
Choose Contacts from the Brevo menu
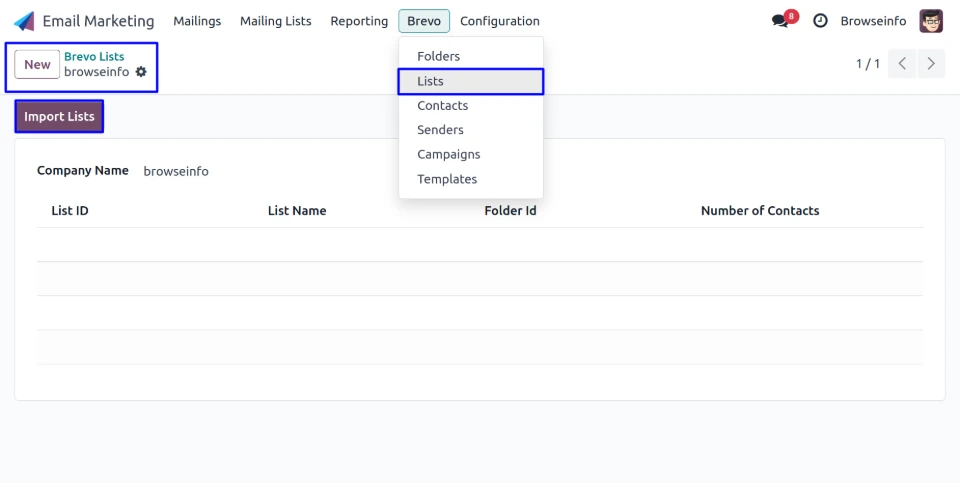coord(442,106)
